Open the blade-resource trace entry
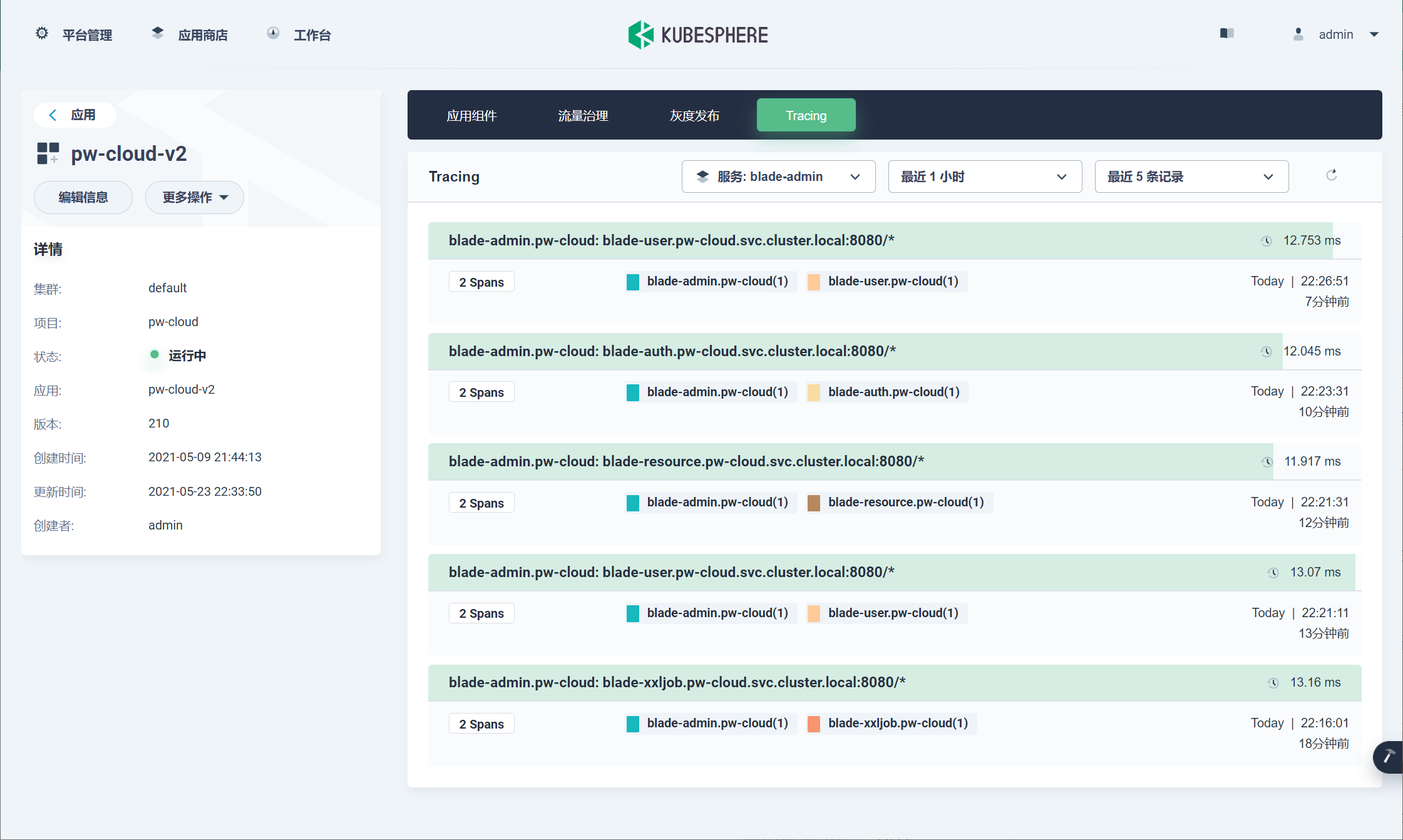1403x840 pixels. click(686, 462)
